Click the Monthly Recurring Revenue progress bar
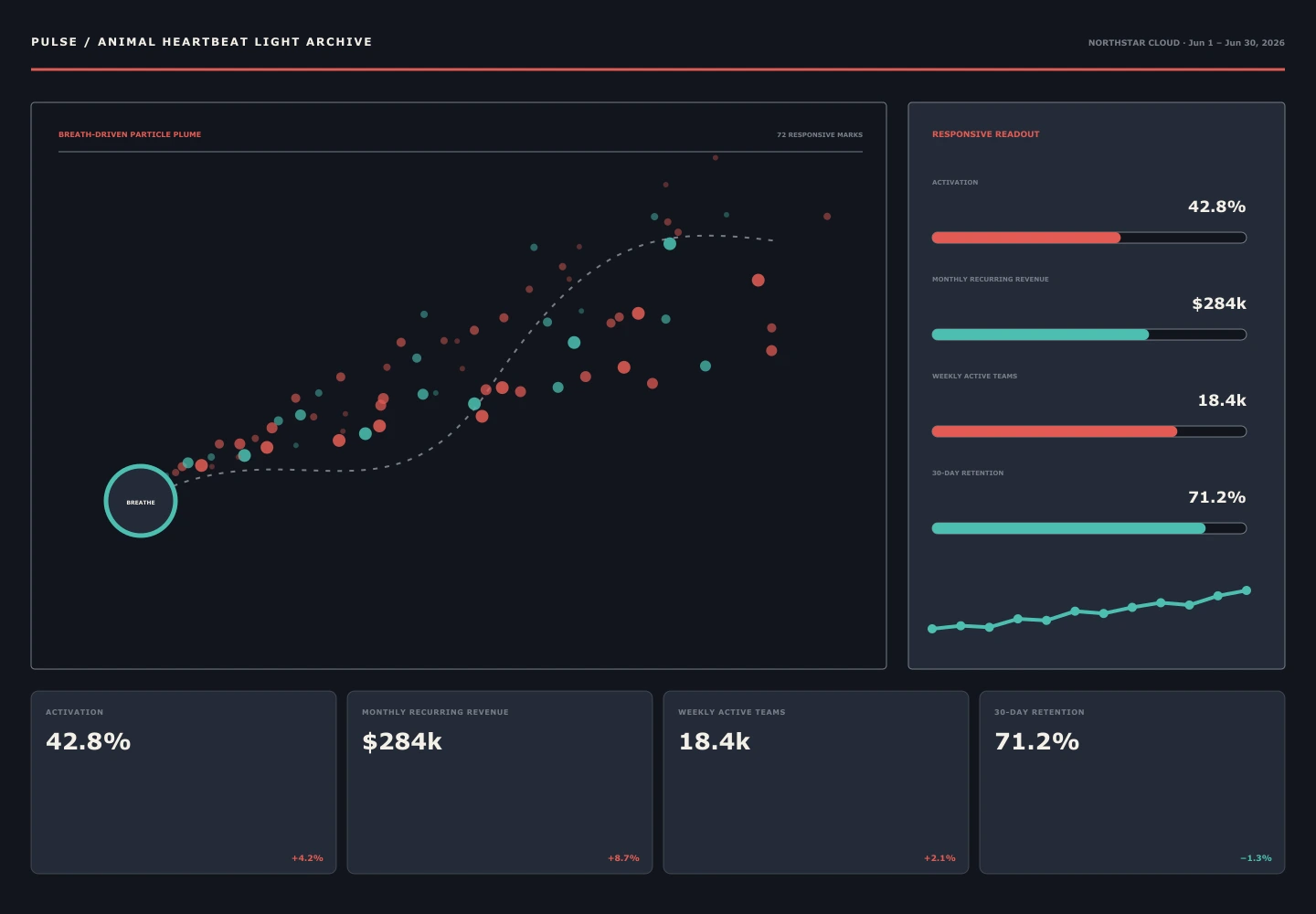 point(1089,335)
